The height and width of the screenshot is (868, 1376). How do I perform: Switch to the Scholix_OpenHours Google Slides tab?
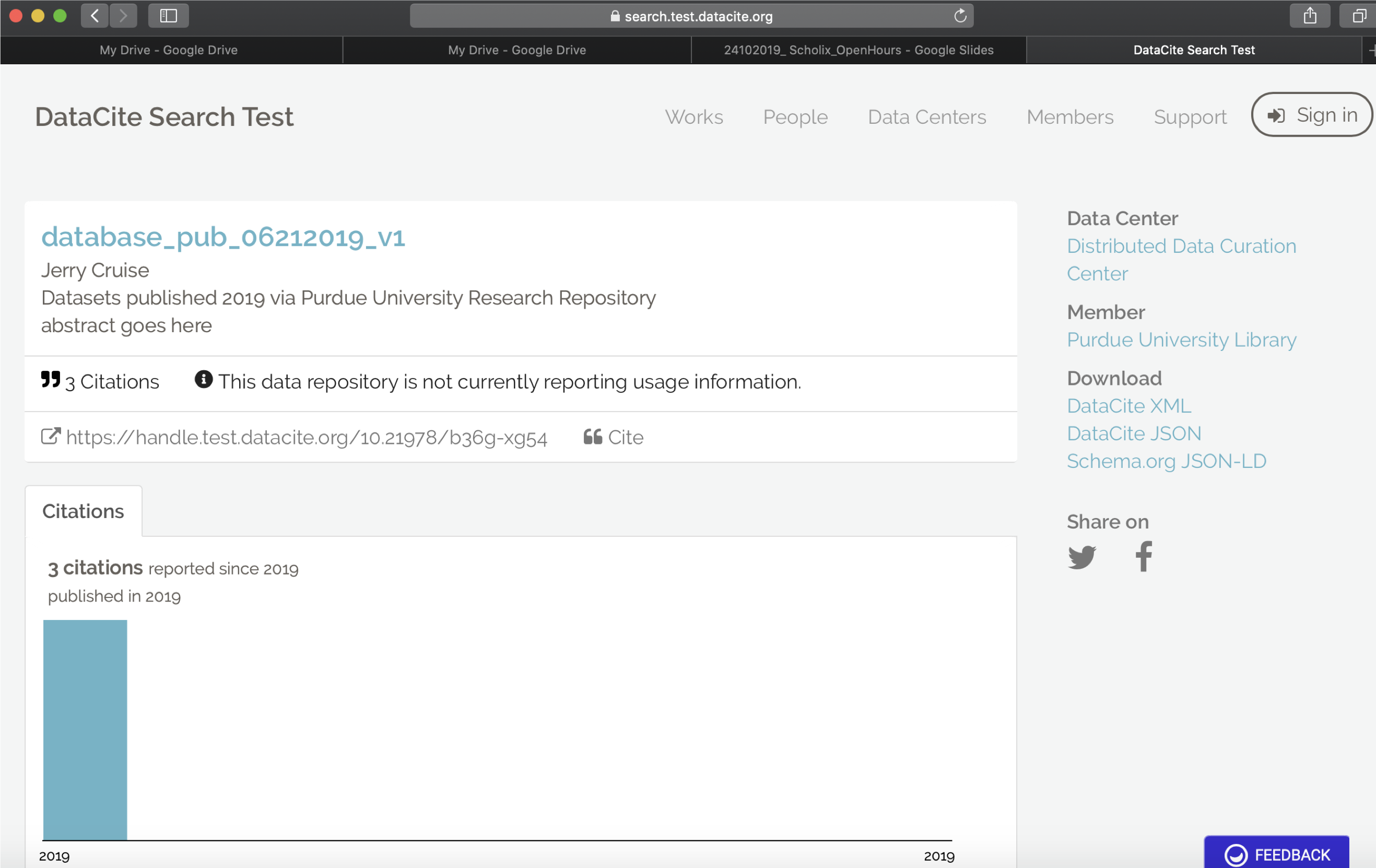click(858, 50)
